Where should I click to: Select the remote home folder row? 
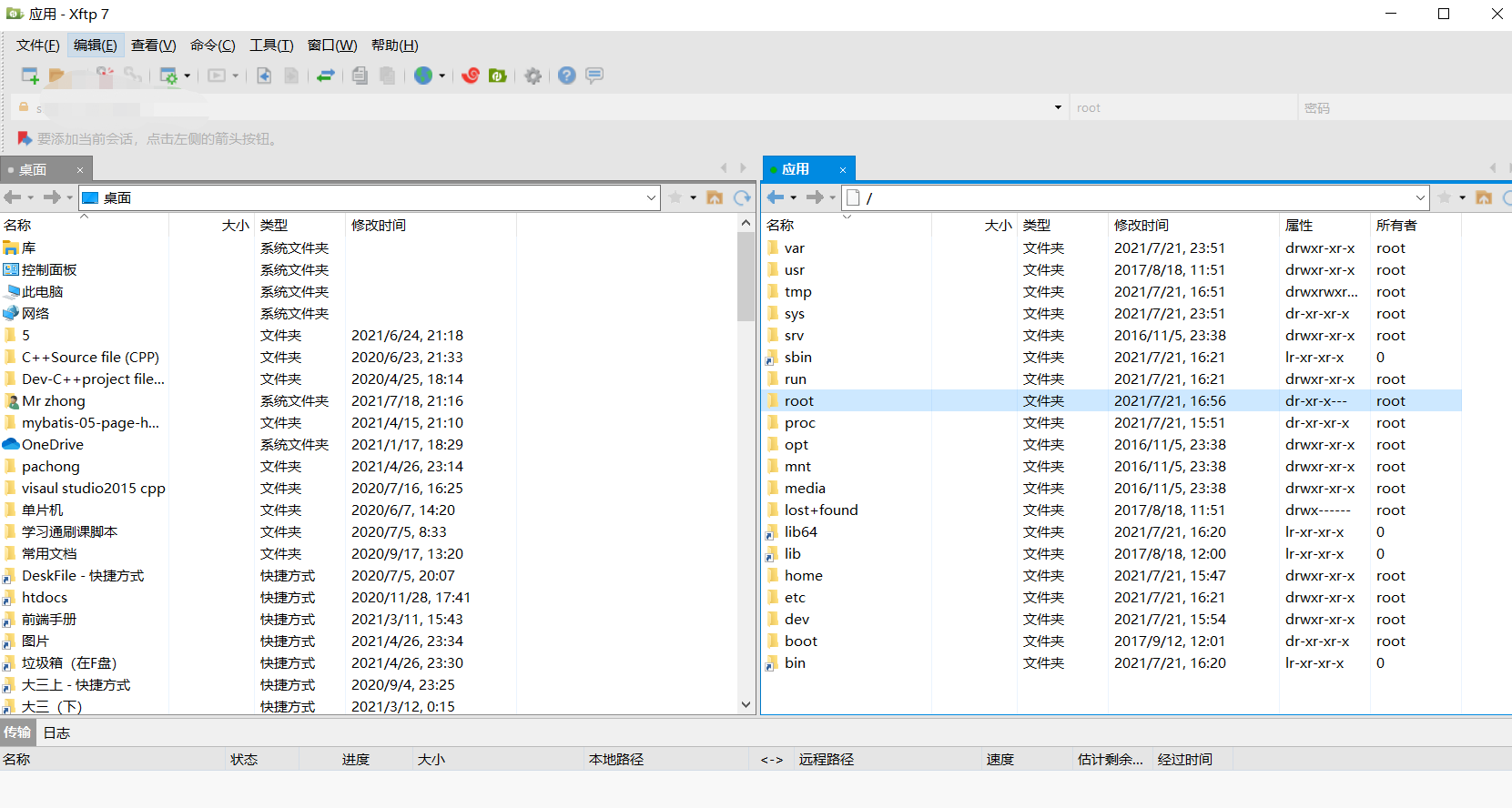pos(1111,575)
